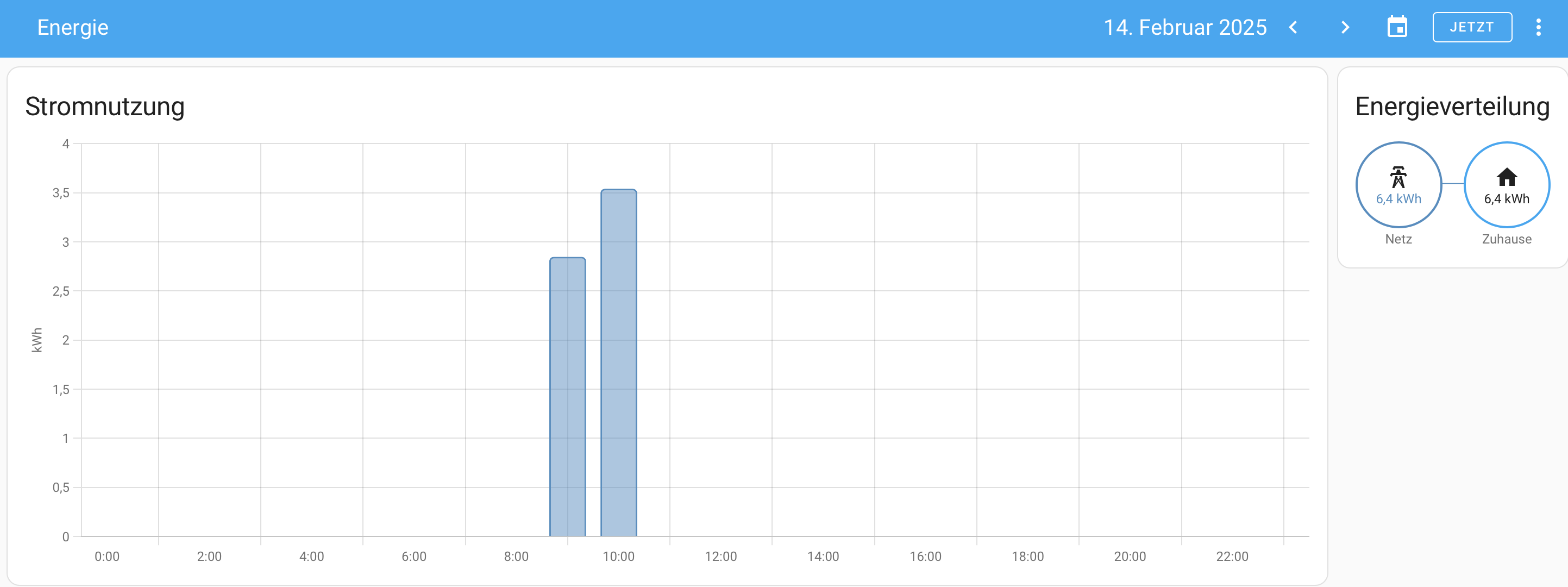
Task: Click the Stromnutzung card heading
Action: click(105, 107)
